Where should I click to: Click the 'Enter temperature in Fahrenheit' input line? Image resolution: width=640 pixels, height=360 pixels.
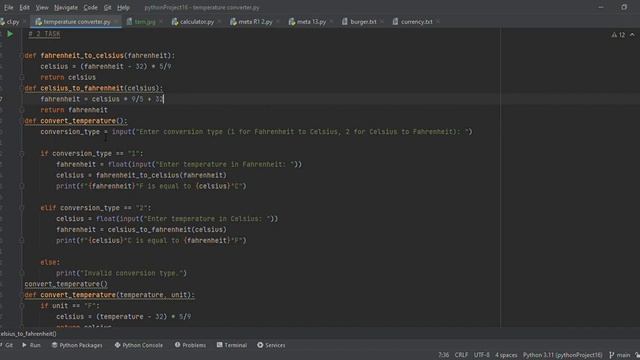pos(179,164)
